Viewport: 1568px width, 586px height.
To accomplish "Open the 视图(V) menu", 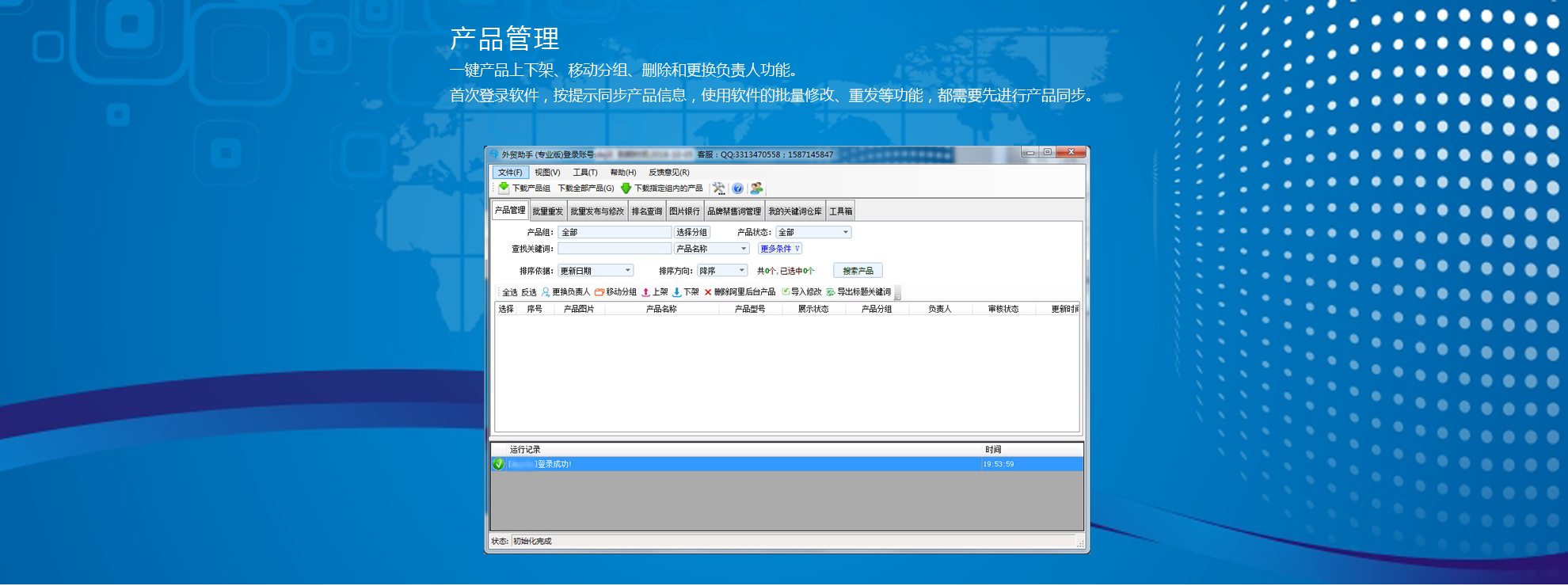I will pyautogui.click(x=547, y=172).
